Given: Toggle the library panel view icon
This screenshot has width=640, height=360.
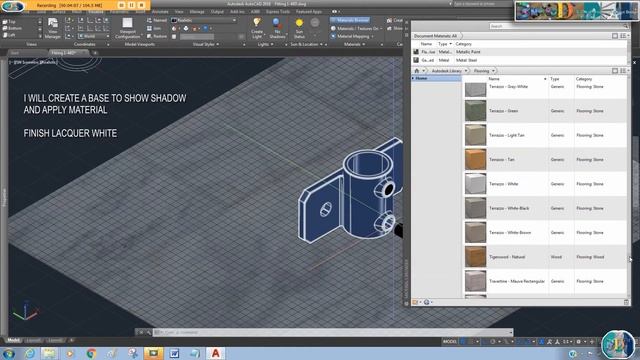Looking at the screenshot, I should [615, 71].
